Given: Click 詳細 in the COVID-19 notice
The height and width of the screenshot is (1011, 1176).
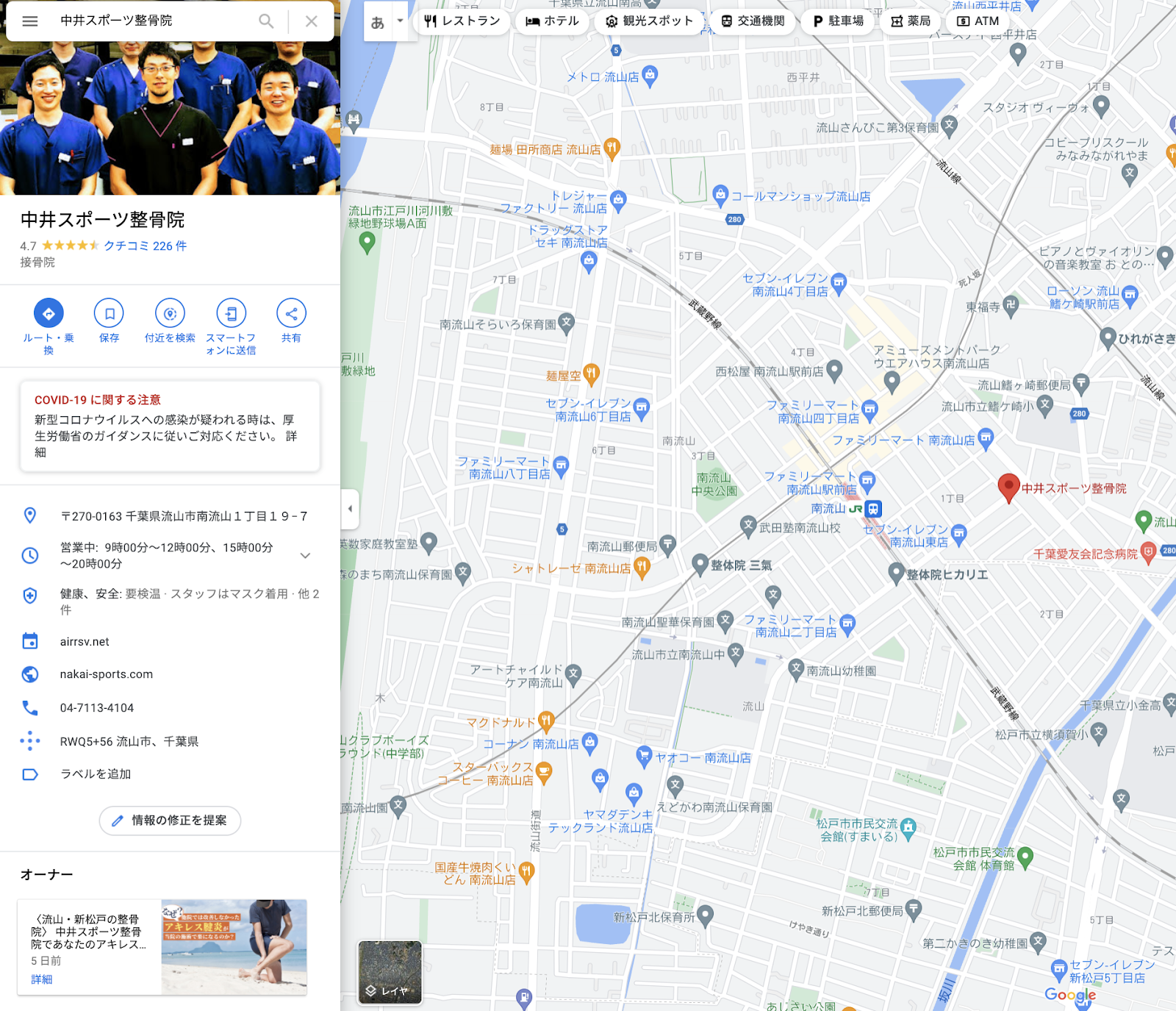Looking at the screenshot, I should [166, 444].
